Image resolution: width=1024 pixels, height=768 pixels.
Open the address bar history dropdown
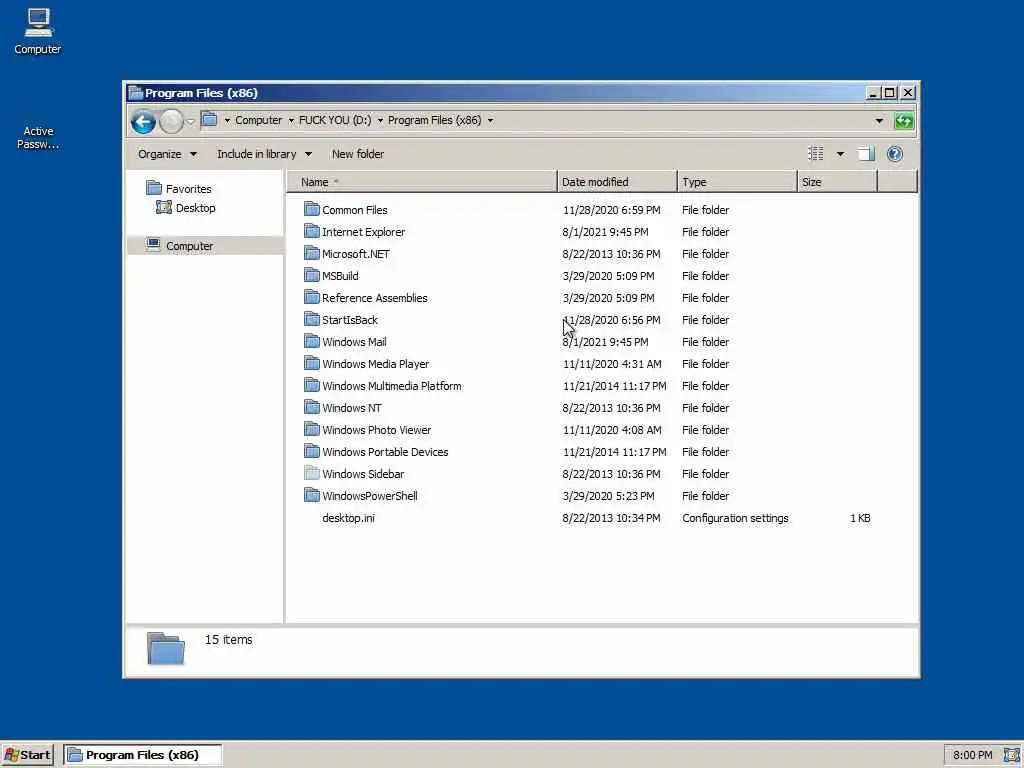879,121
